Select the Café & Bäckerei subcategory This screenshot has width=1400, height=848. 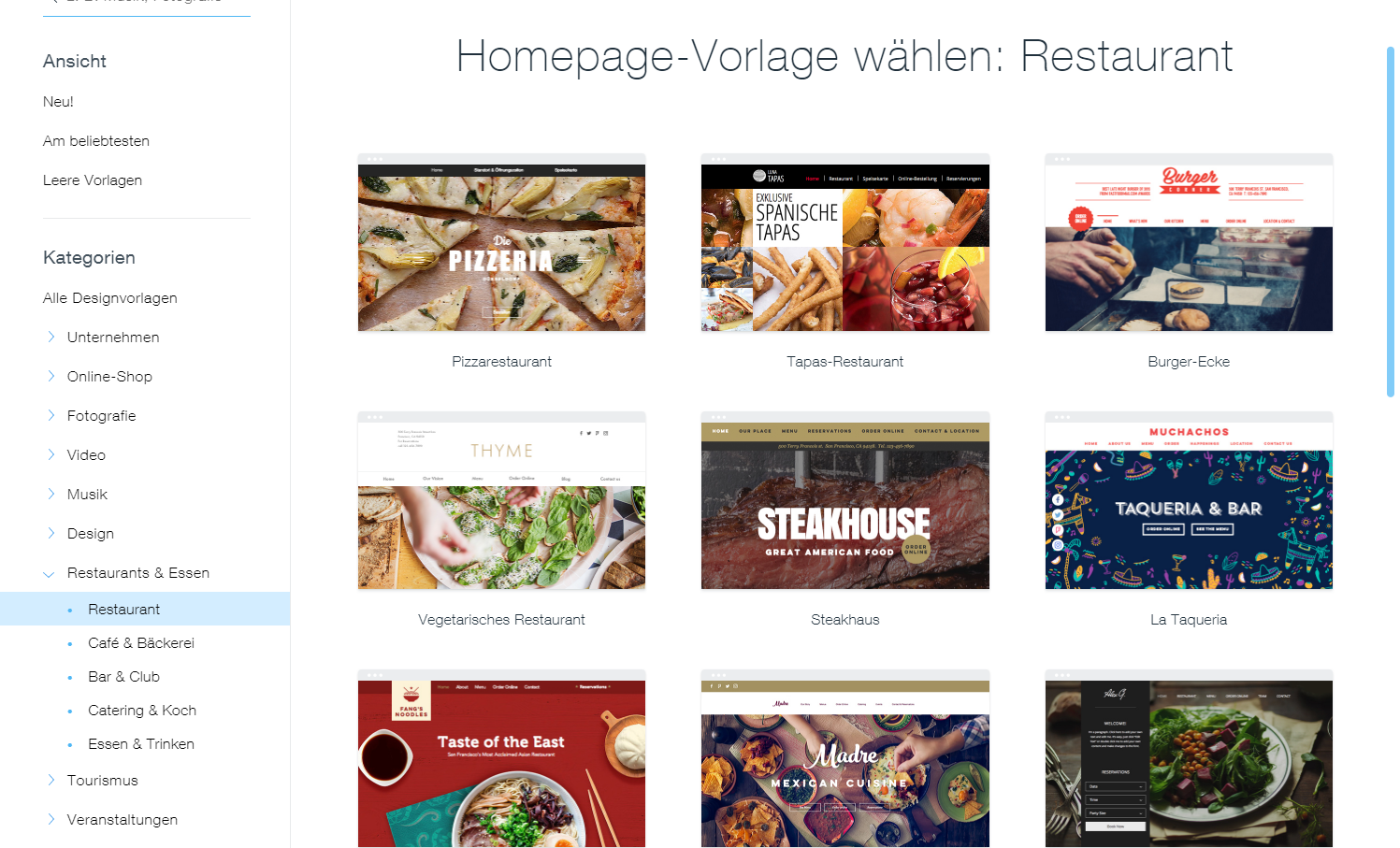[141, 643]
